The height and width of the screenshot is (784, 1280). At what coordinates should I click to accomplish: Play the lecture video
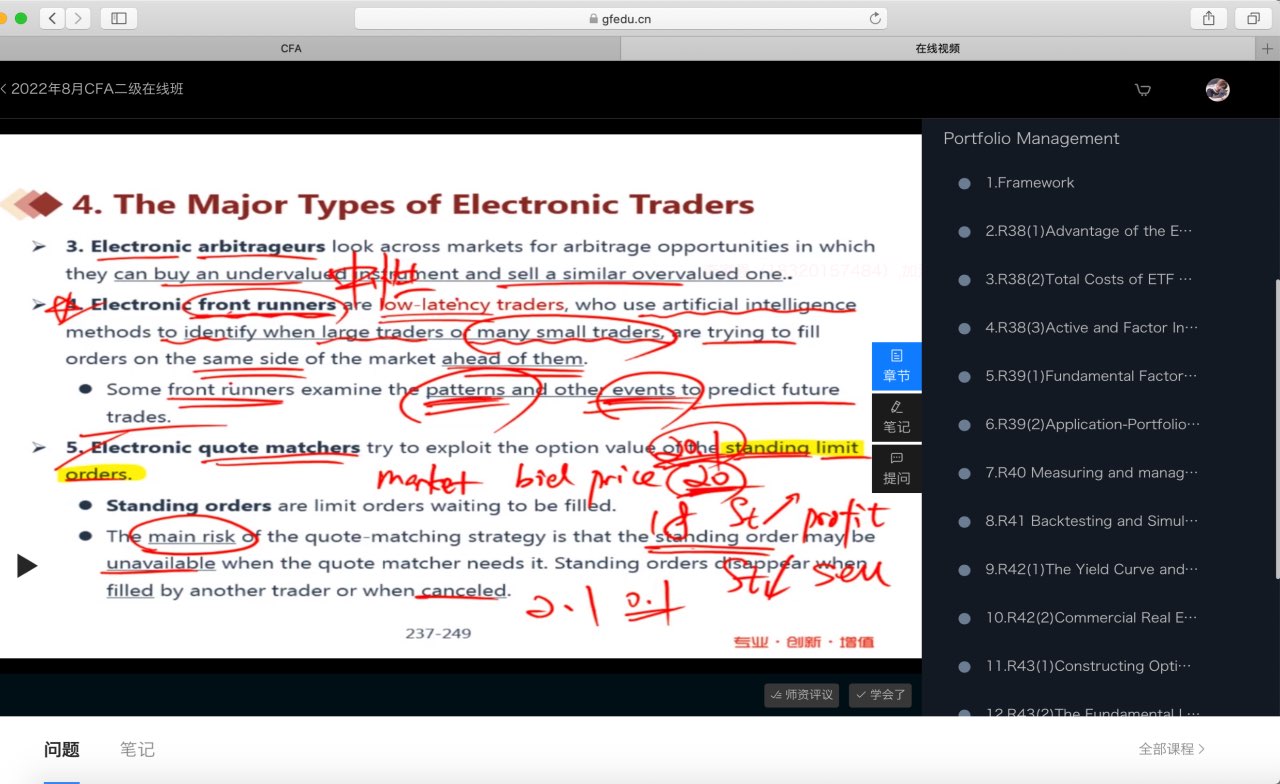27,566
